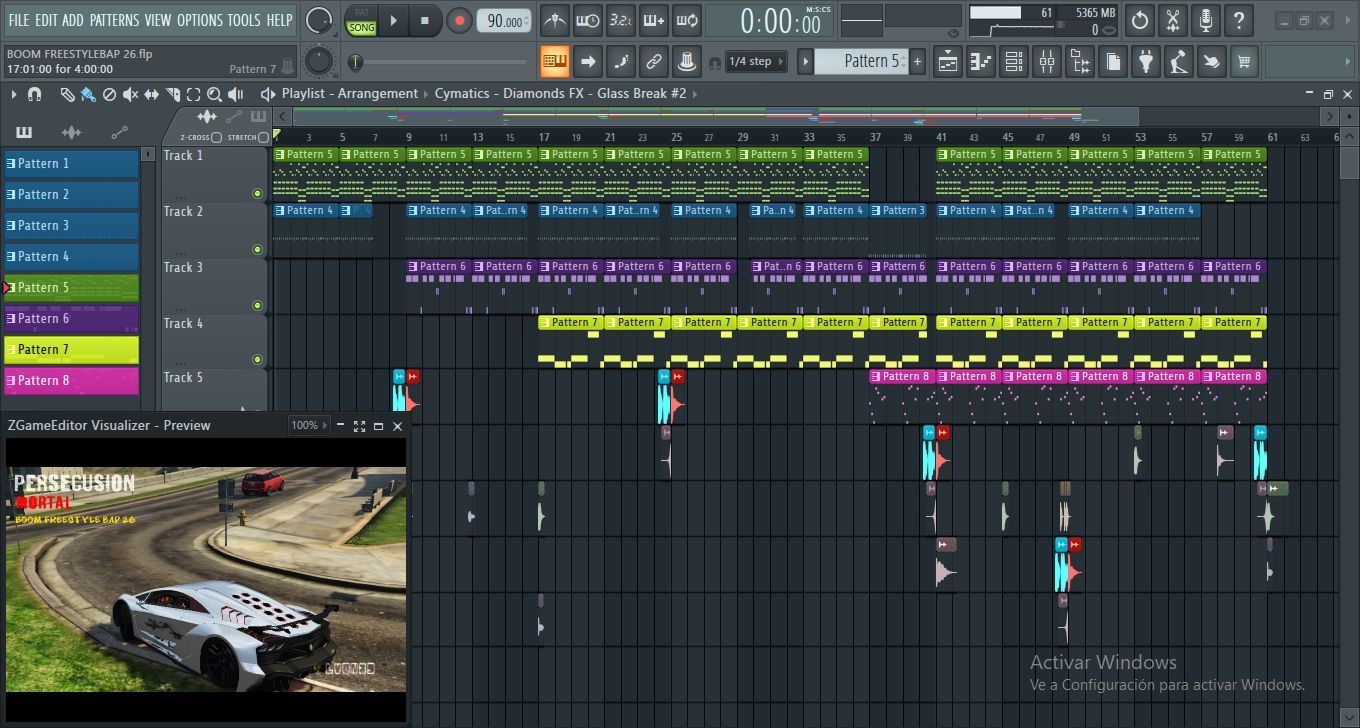Open the Channel rack from toolbar
Image resolution: width=1360 pixels, height=728 pixels.
(x=1014, y=62)
